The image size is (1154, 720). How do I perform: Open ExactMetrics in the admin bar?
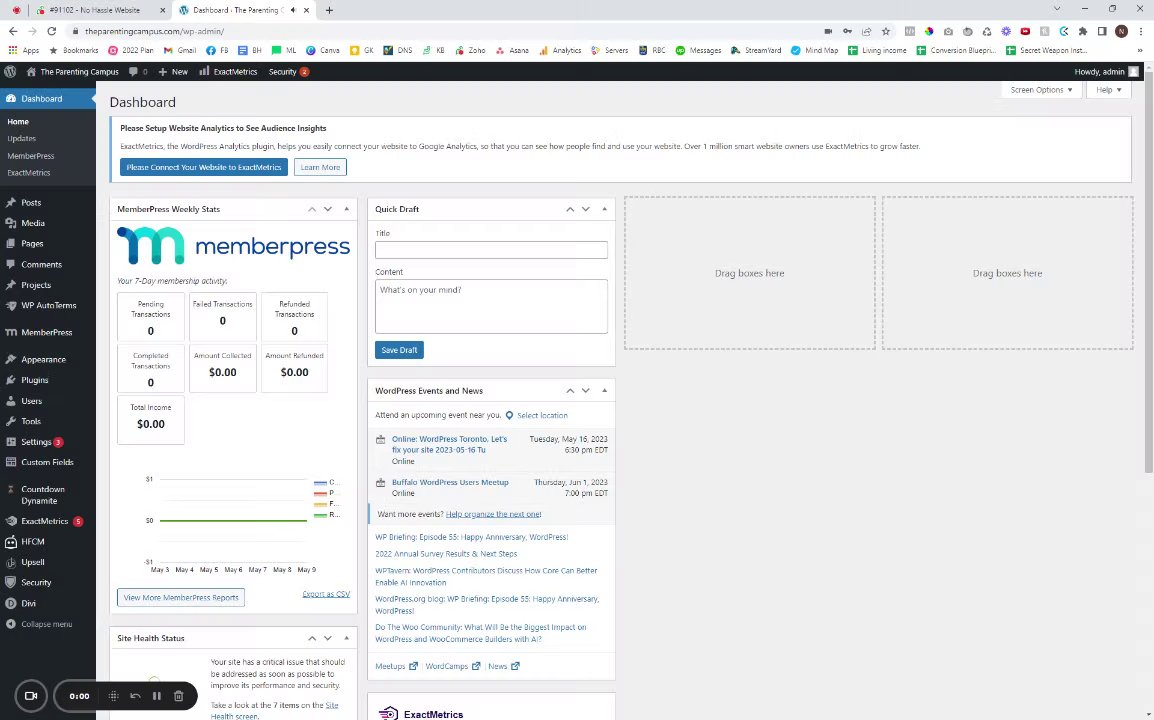click(x=228, y=71)
